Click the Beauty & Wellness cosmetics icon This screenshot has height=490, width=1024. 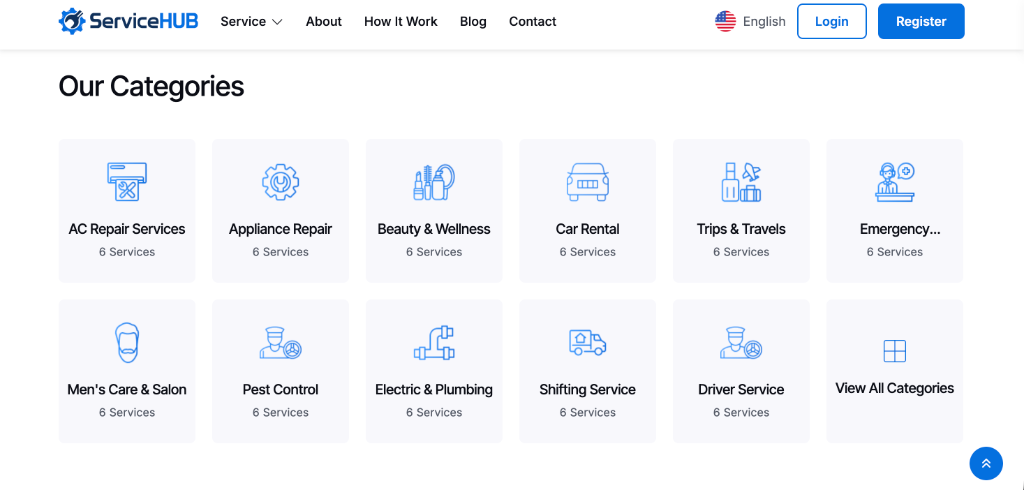point(434,182)
